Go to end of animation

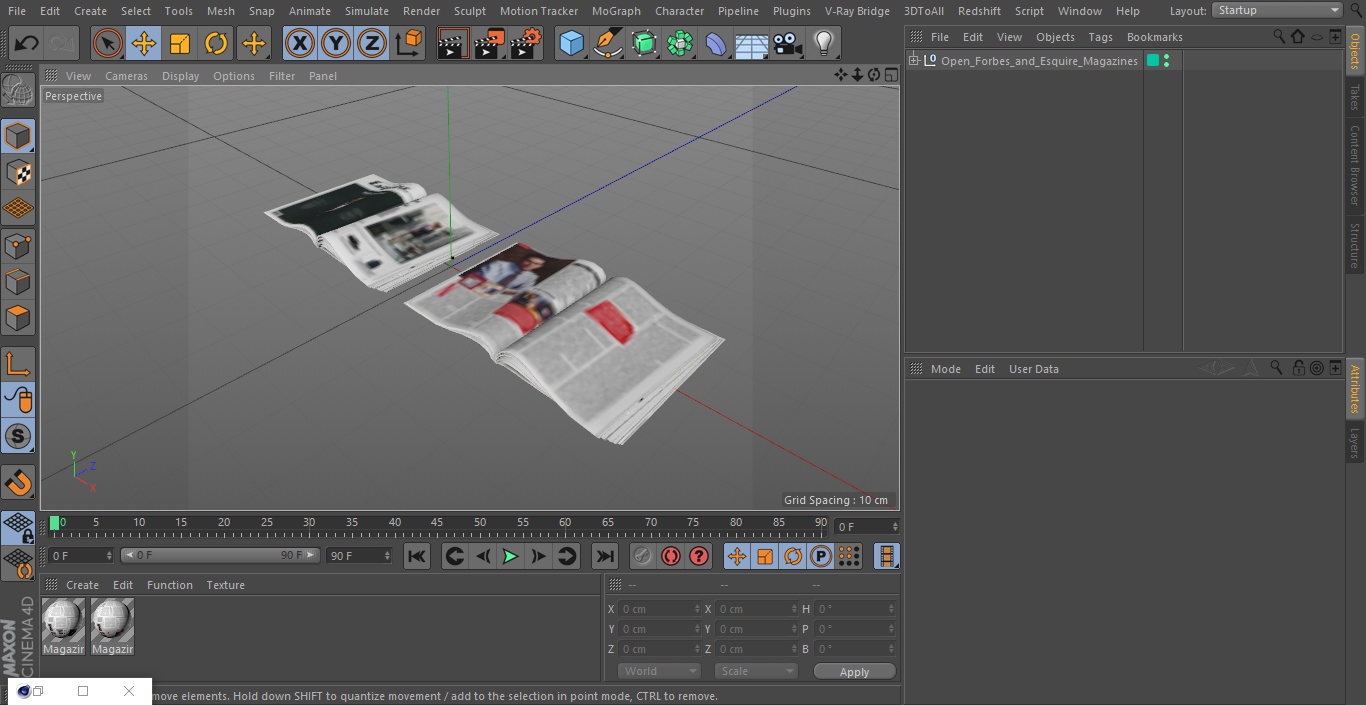pyautogui.click(x=605, y=556)
